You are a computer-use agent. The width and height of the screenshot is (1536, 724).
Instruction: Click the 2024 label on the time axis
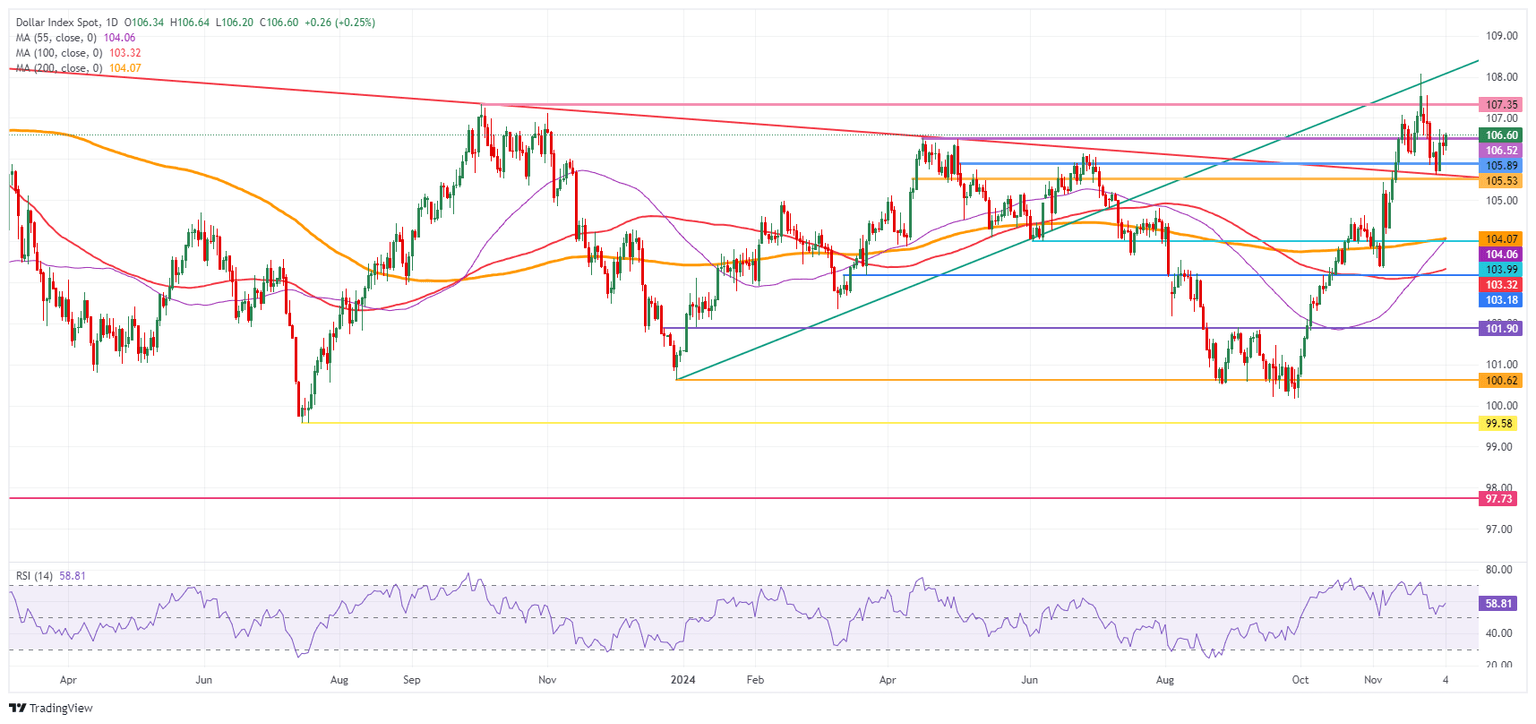tap(684, 679)
